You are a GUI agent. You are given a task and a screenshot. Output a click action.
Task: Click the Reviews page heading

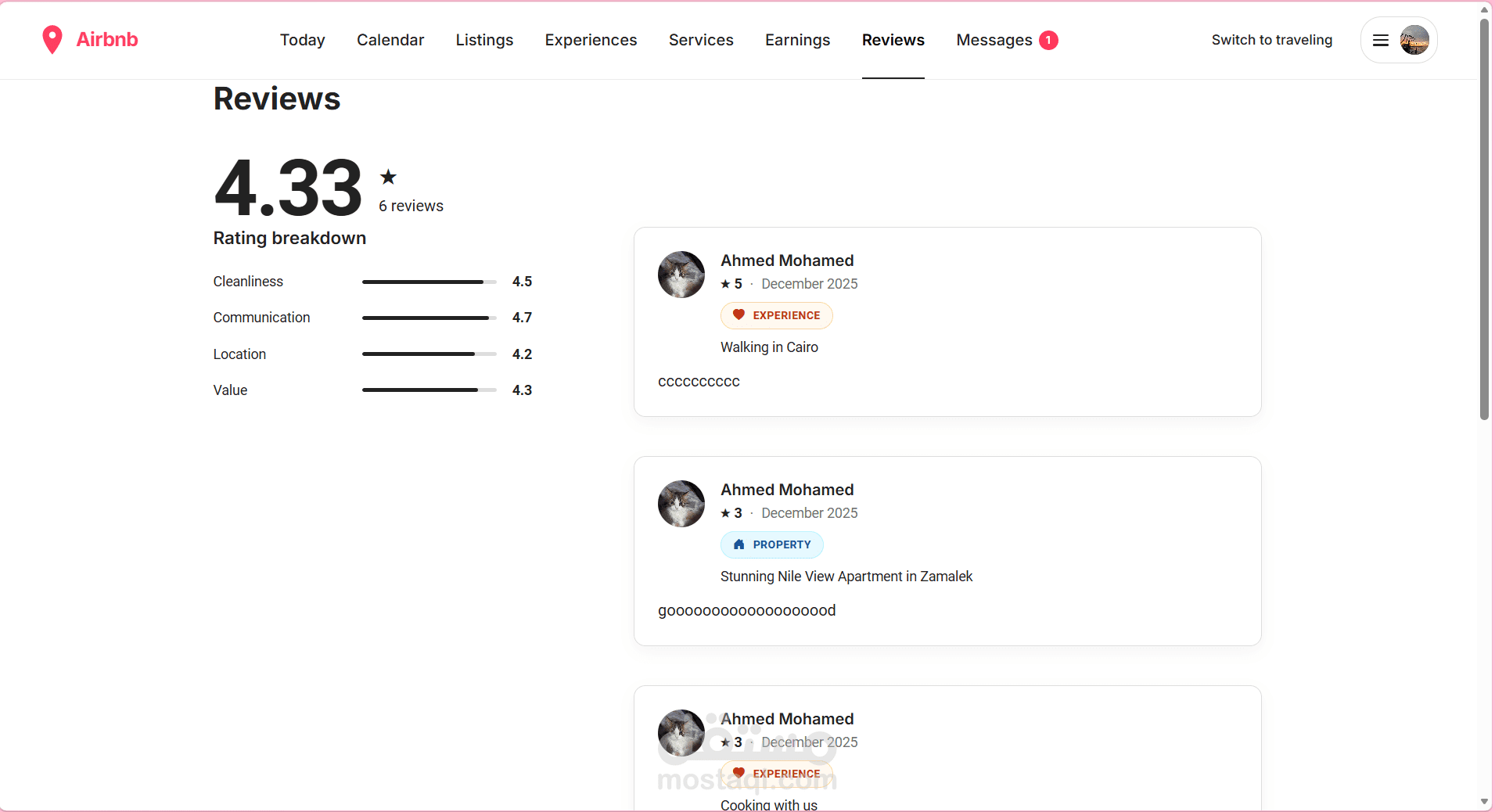point(277,99)
